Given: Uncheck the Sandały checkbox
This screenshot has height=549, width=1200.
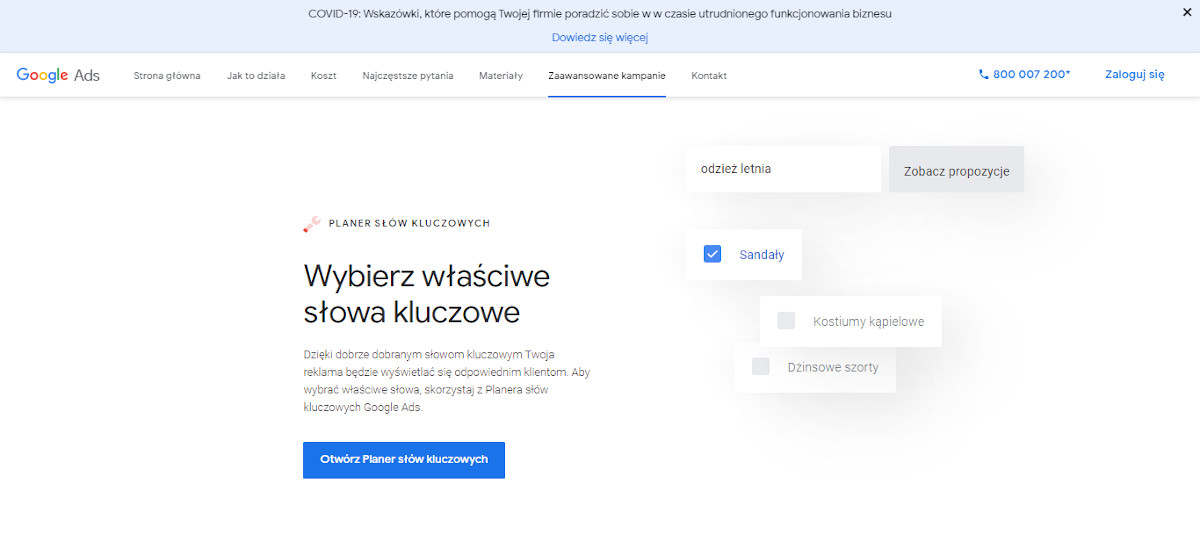Looking at the screenshot, I should coord(712,254).
